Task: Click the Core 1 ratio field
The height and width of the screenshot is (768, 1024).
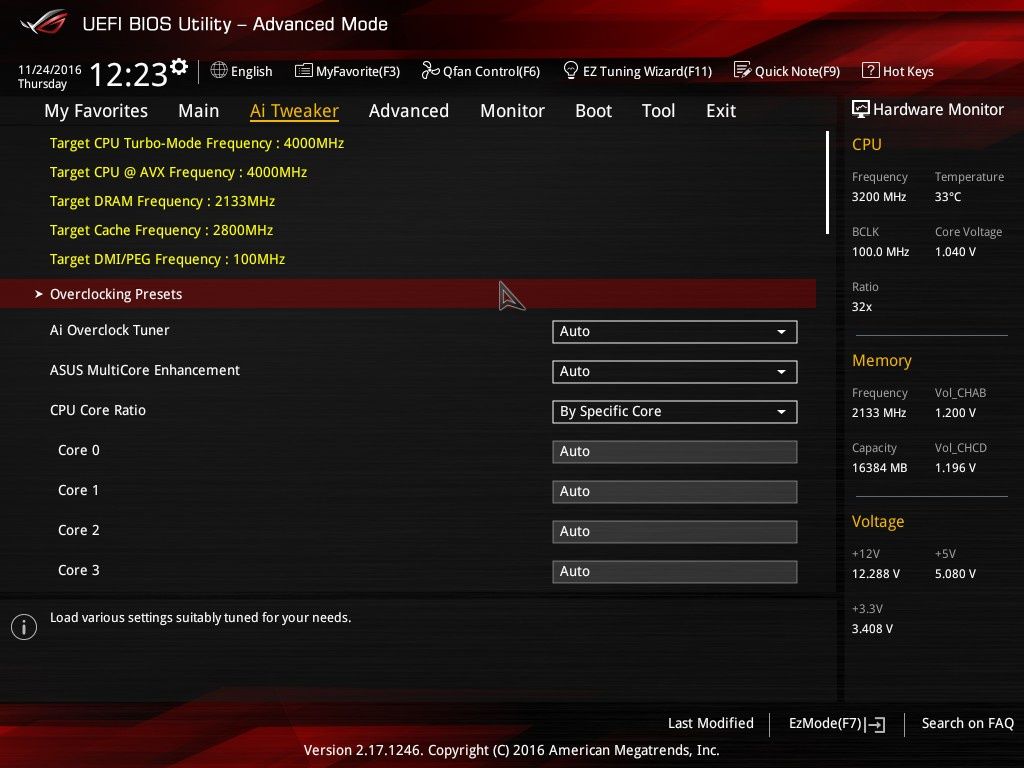Action: click(x=674, y=491)
